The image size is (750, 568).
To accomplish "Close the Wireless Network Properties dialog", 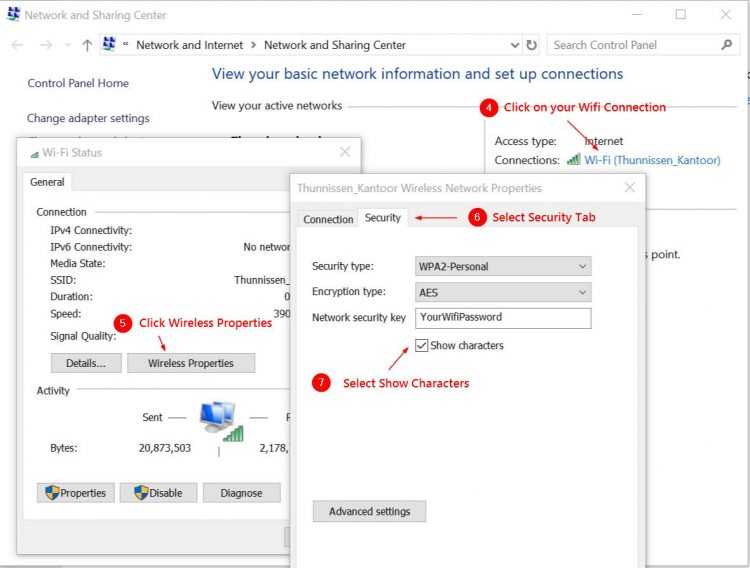I will coord(630,188).
